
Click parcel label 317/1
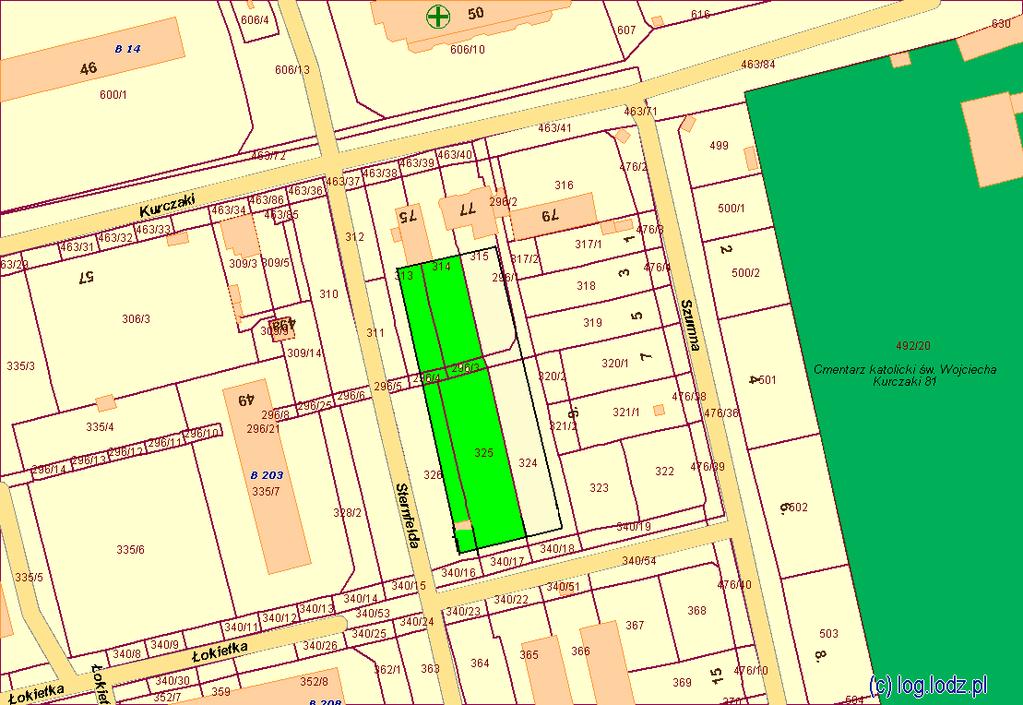pos(588,245)
